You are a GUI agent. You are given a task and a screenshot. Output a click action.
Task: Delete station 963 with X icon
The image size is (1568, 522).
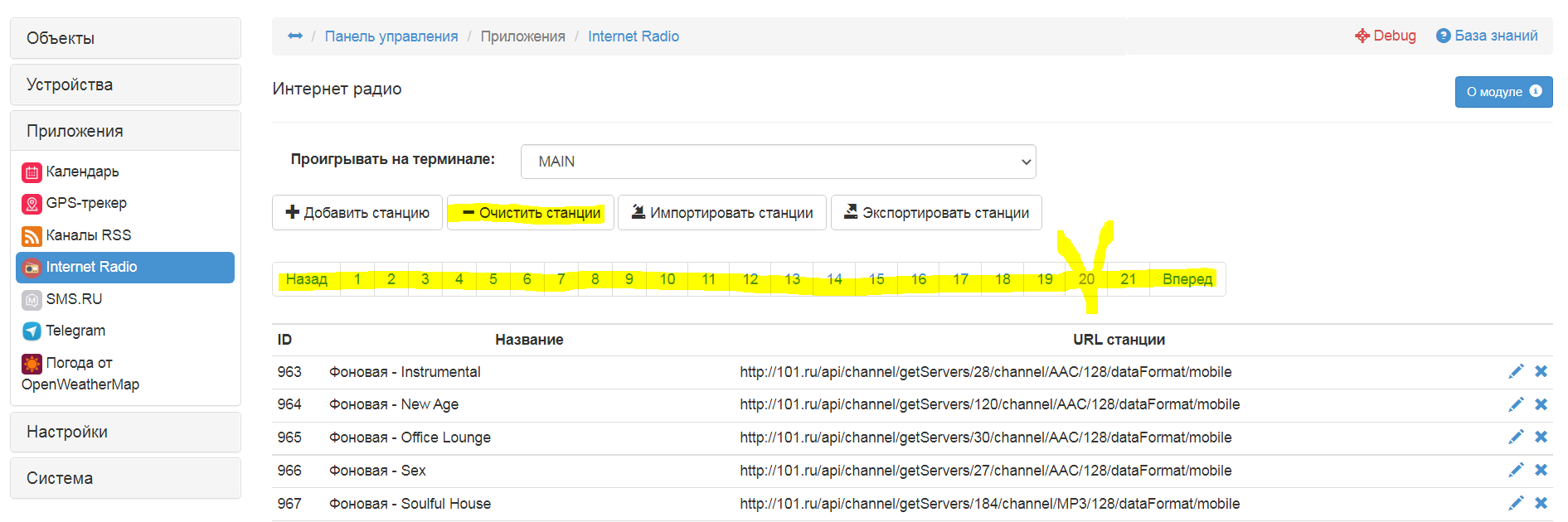[1541, 371]
